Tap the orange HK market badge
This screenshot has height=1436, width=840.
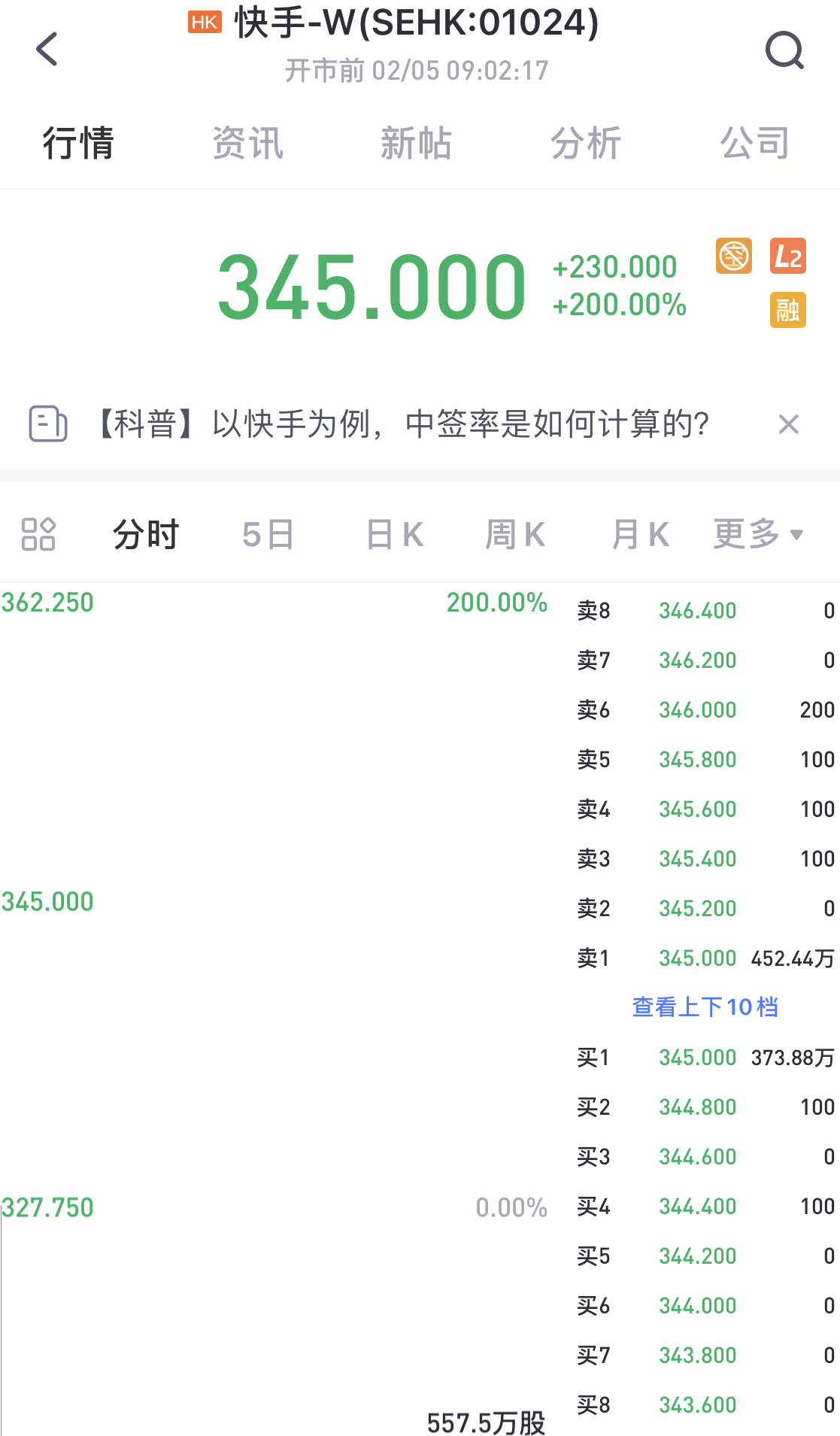click(205, 23)
